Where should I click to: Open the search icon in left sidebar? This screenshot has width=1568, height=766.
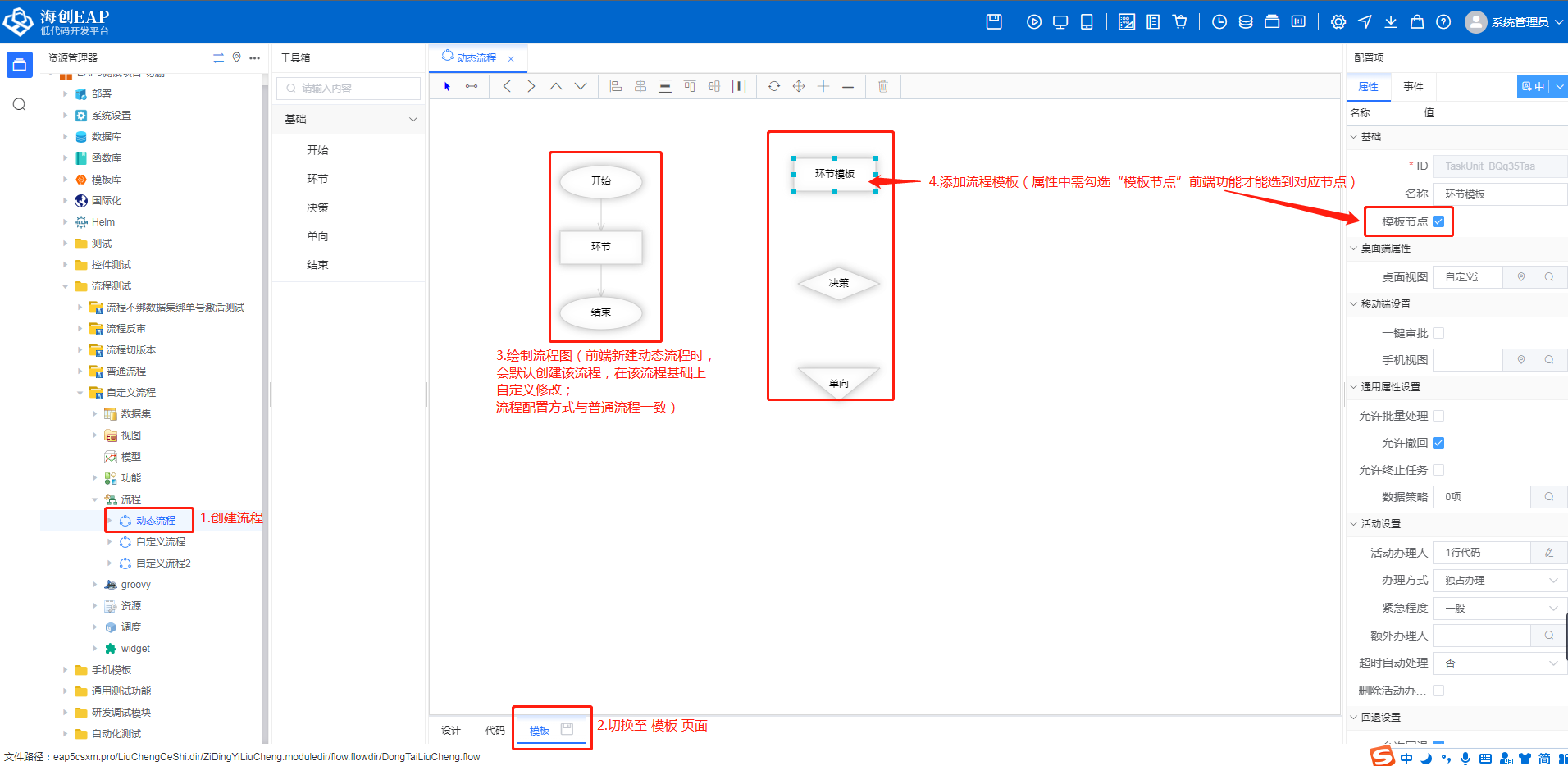pyautogui.click(x=20, y=104)
